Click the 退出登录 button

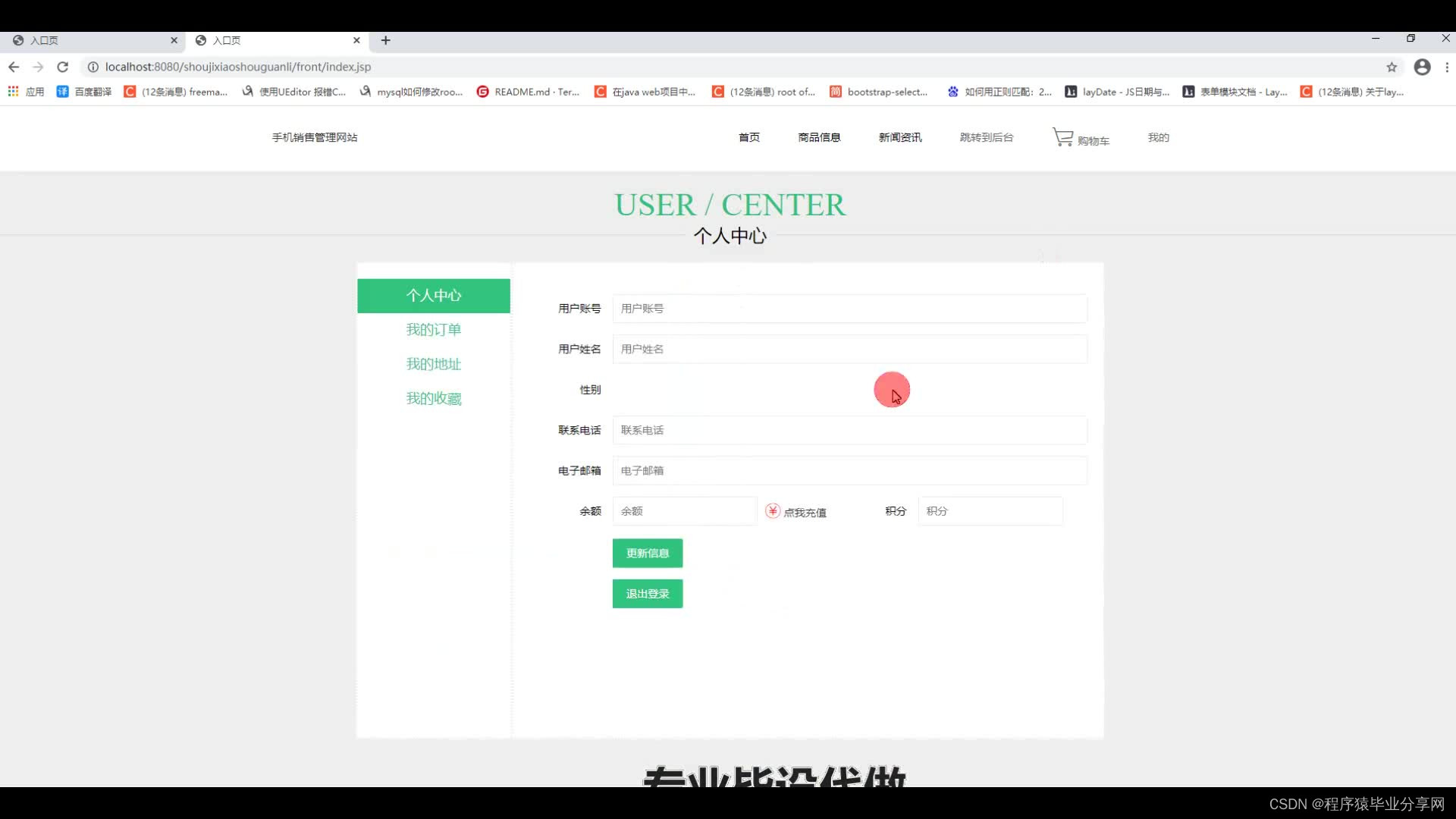coord(647,594)
